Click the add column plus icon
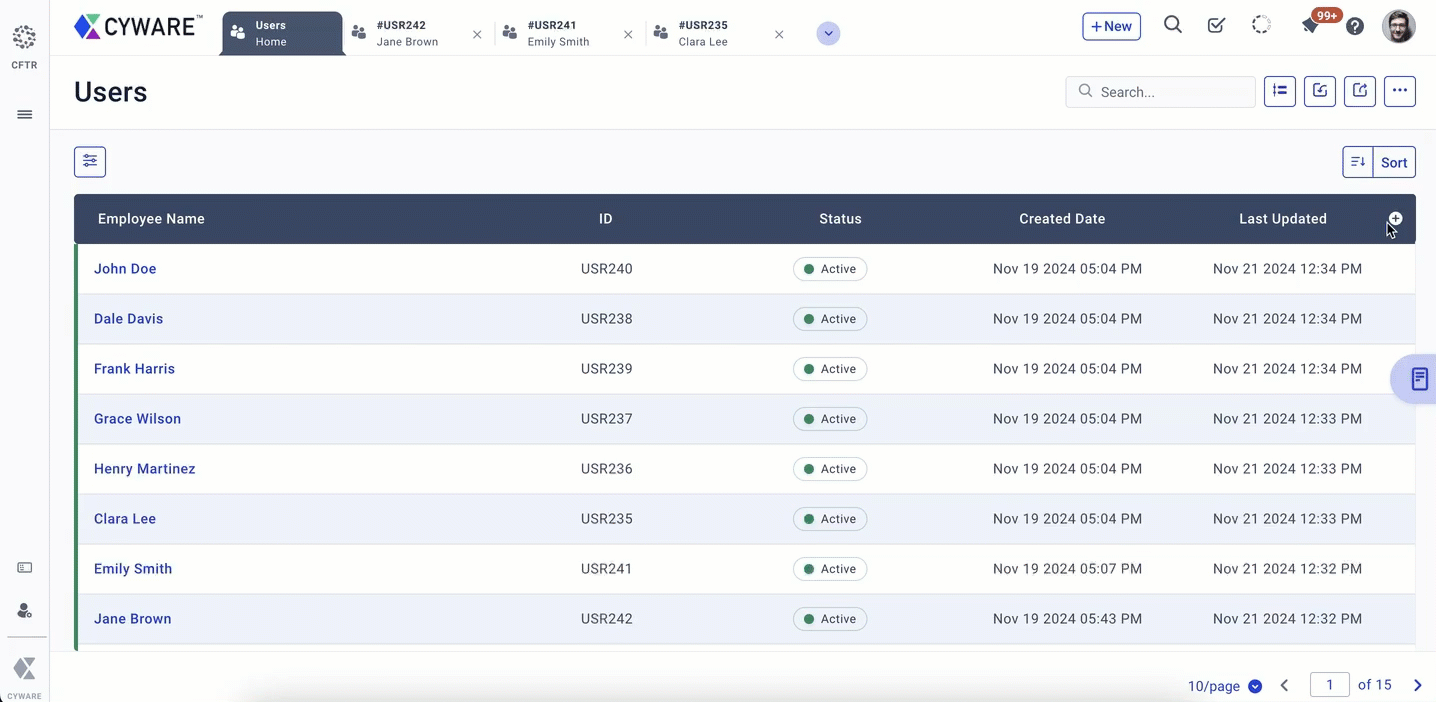This screenshot has height=702, width=1436. (x=1395, y=219)
